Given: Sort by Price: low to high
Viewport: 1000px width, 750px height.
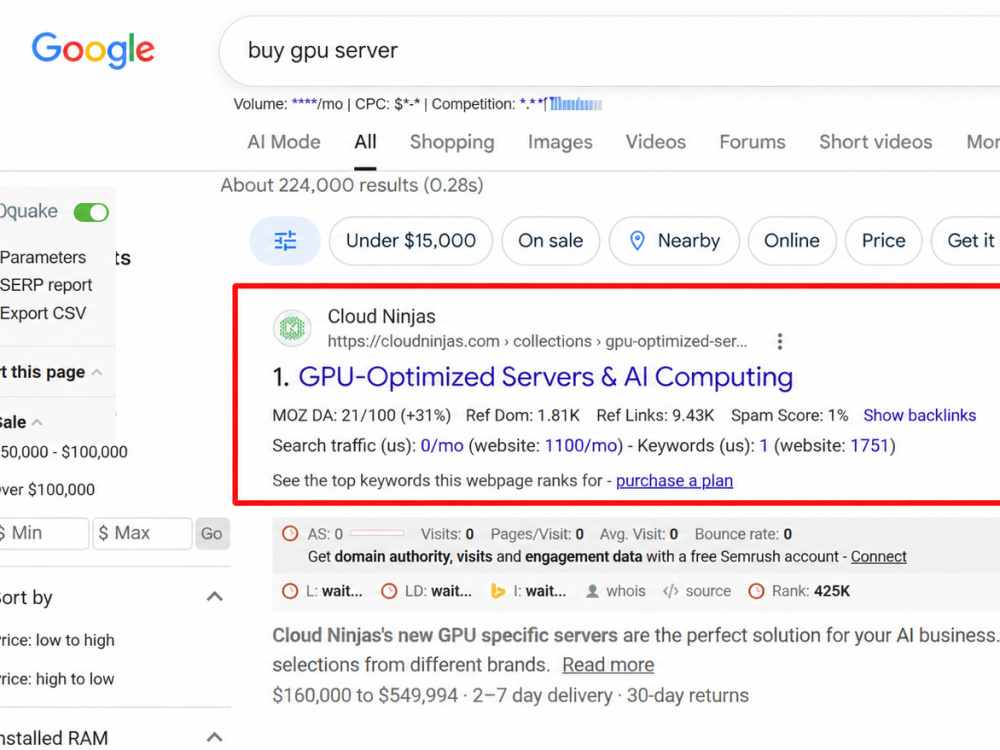Looking at the screenshot, I should [x=57, y=640].
